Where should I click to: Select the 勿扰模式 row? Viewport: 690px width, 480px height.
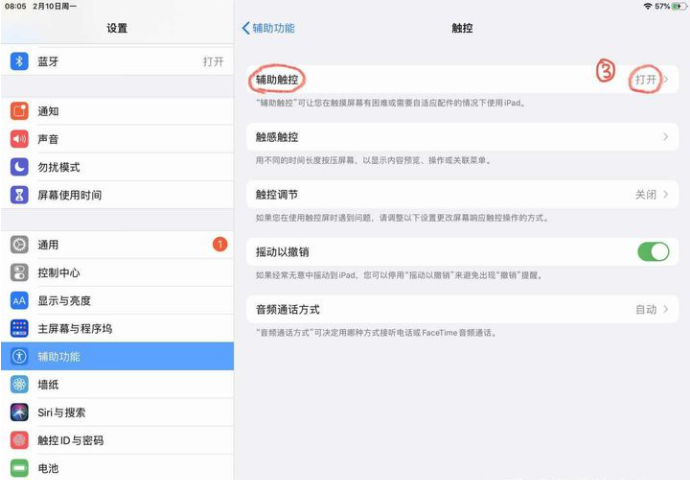pos(117,167)
